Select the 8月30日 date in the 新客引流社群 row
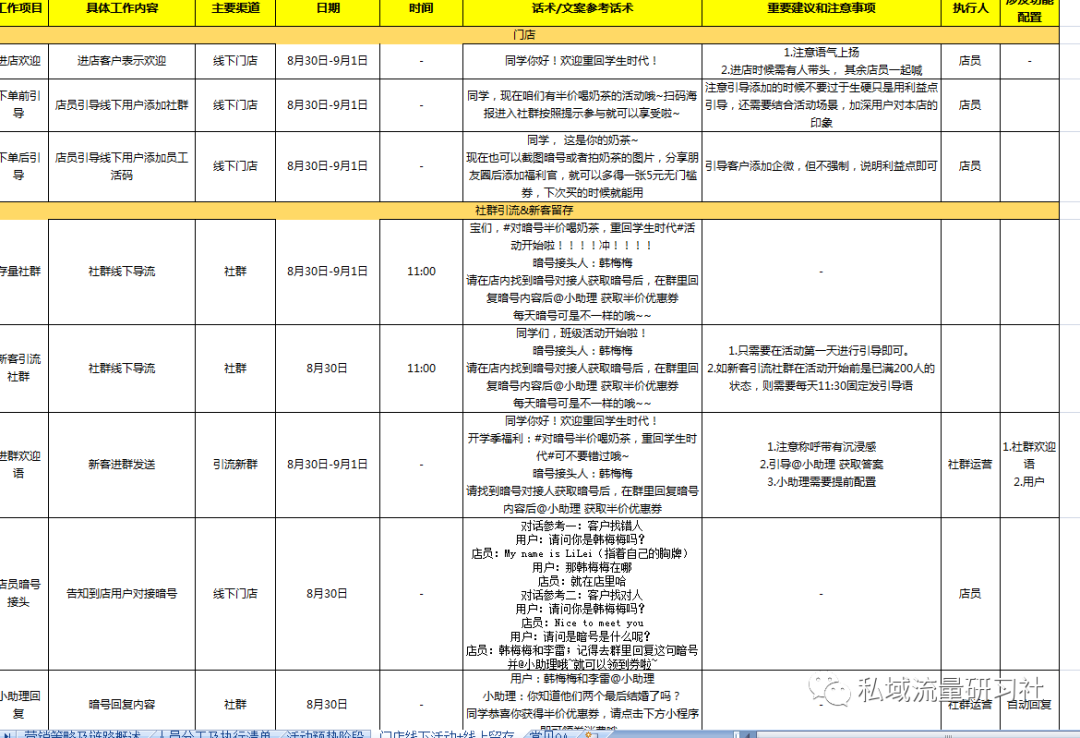Image resolution: width=1080 pixels, height=738 pixels. [328, 369]
